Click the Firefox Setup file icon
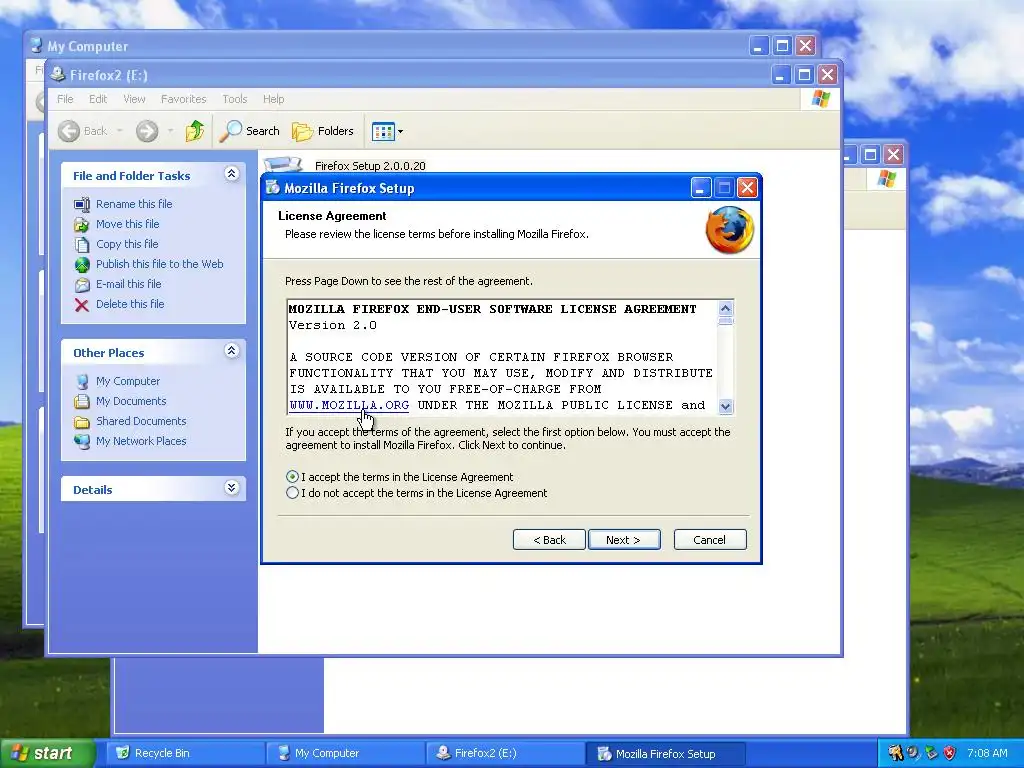Viewport: 1024px width, 768px height. (x=283, y=164)
